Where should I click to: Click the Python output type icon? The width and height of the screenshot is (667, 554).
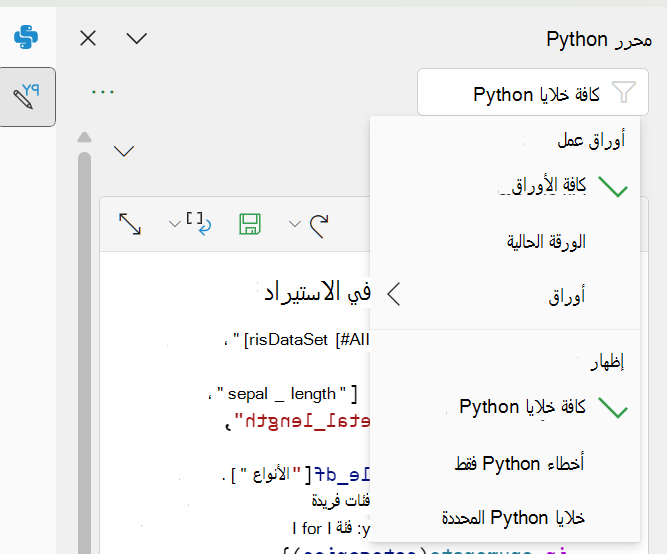coord(199,224)
